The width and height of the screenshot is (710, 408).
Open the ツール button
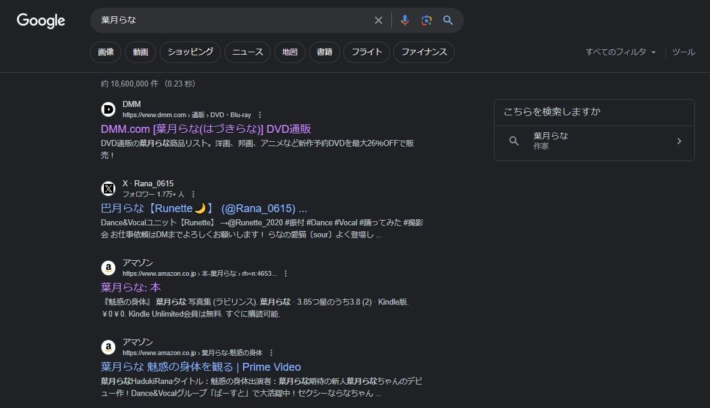683,52
